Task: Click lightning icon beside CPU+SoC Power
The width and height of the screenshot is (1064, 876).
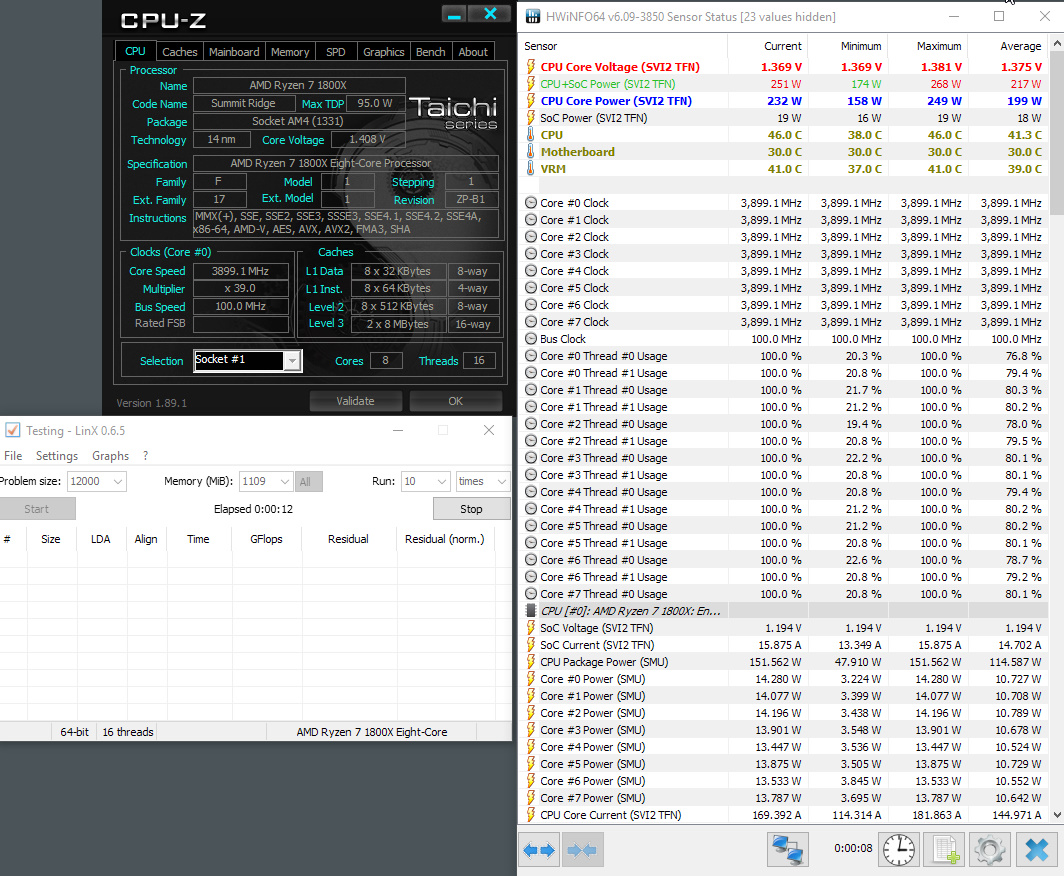Action: point(531,83)
